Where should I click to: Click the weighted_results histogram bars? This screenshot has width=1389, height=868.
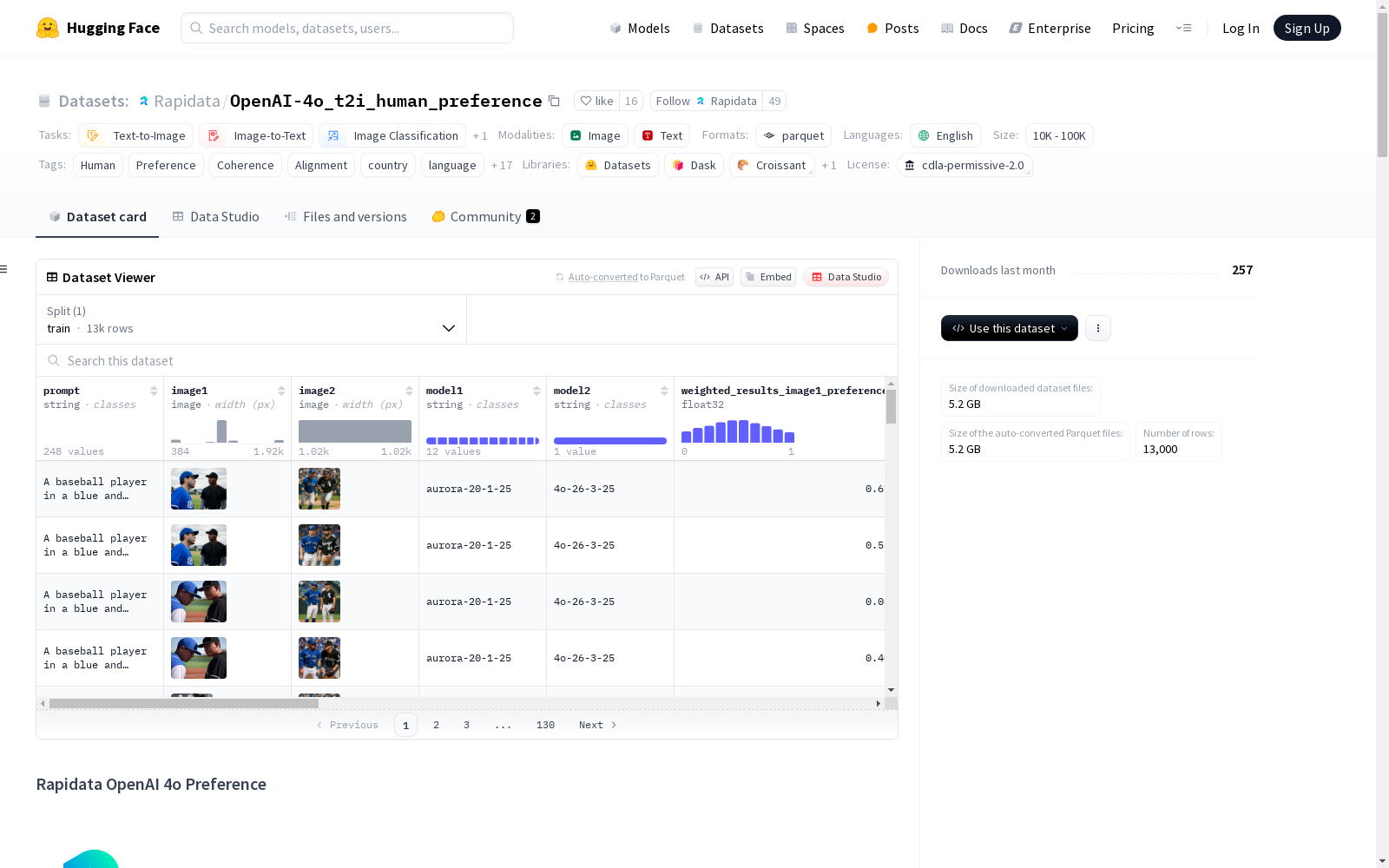click(738, 431)
